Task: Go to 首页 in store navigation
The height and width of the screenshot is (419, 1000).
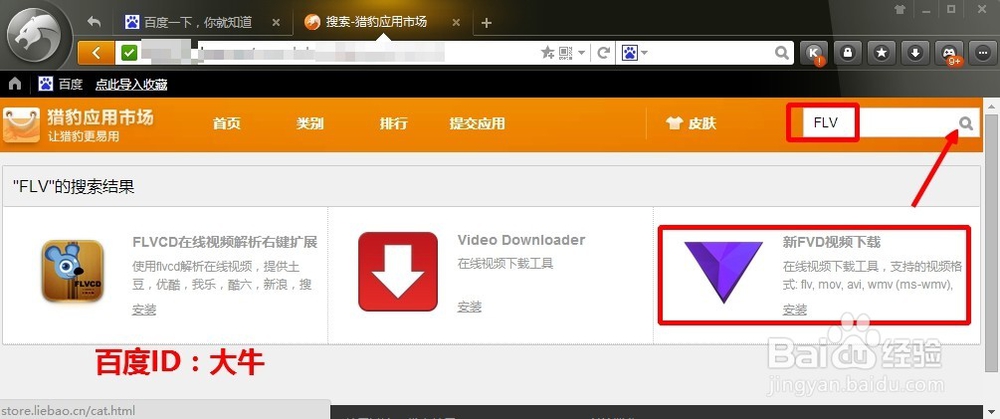Action: click(x=227, y=123)
